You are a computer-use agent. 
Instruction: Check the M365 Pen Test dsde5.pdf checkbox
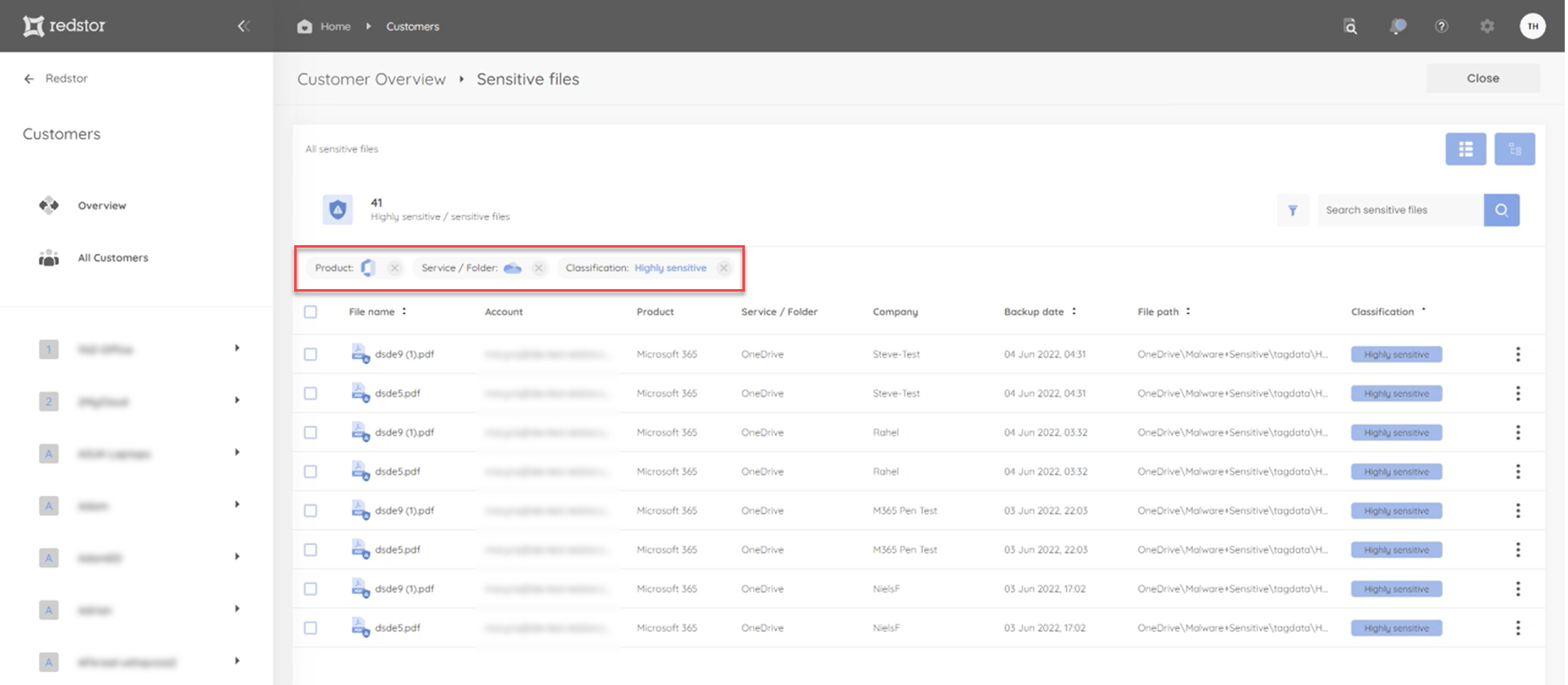pos(311,550)
